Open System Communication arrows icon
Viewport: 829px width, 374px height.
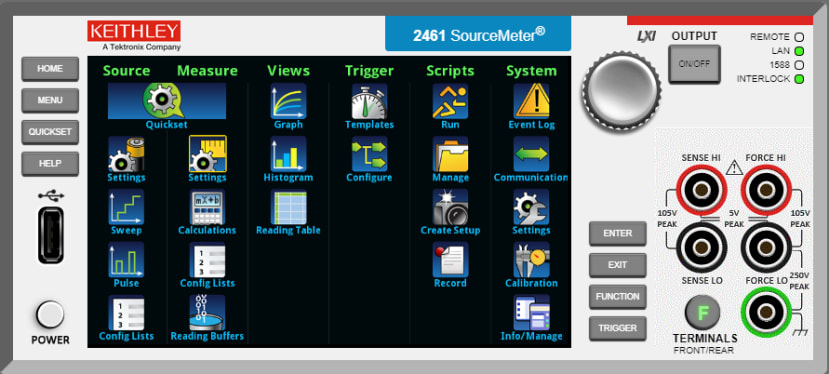[531, 154]
